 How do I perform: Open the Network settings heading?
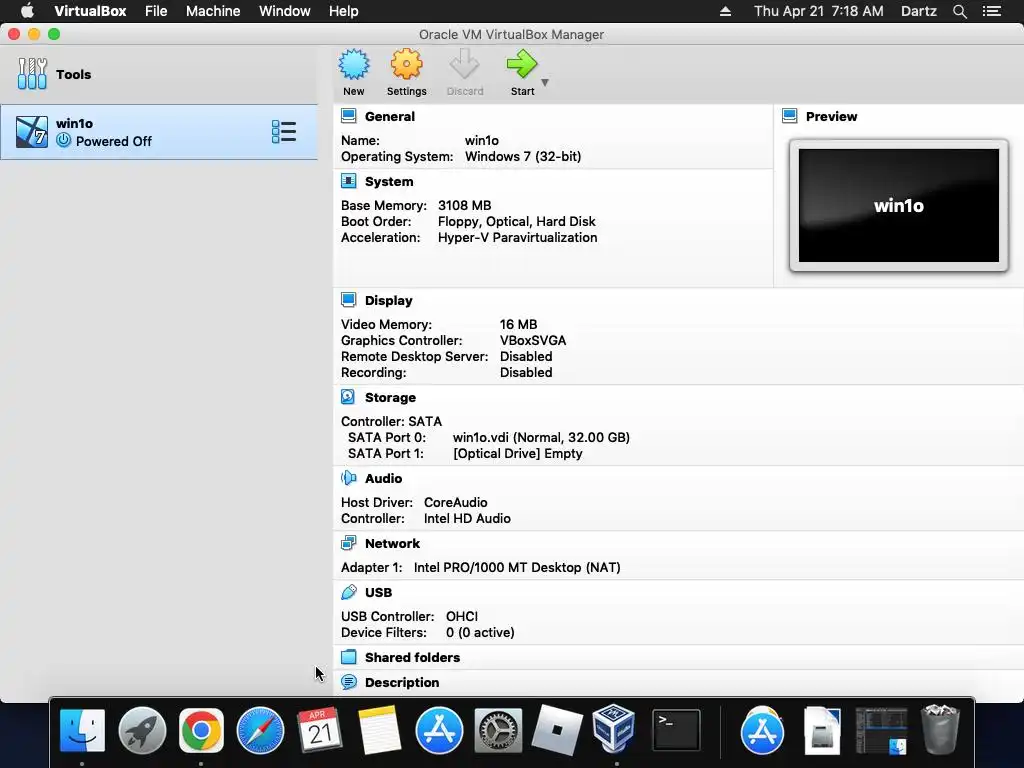pos(392,543)
